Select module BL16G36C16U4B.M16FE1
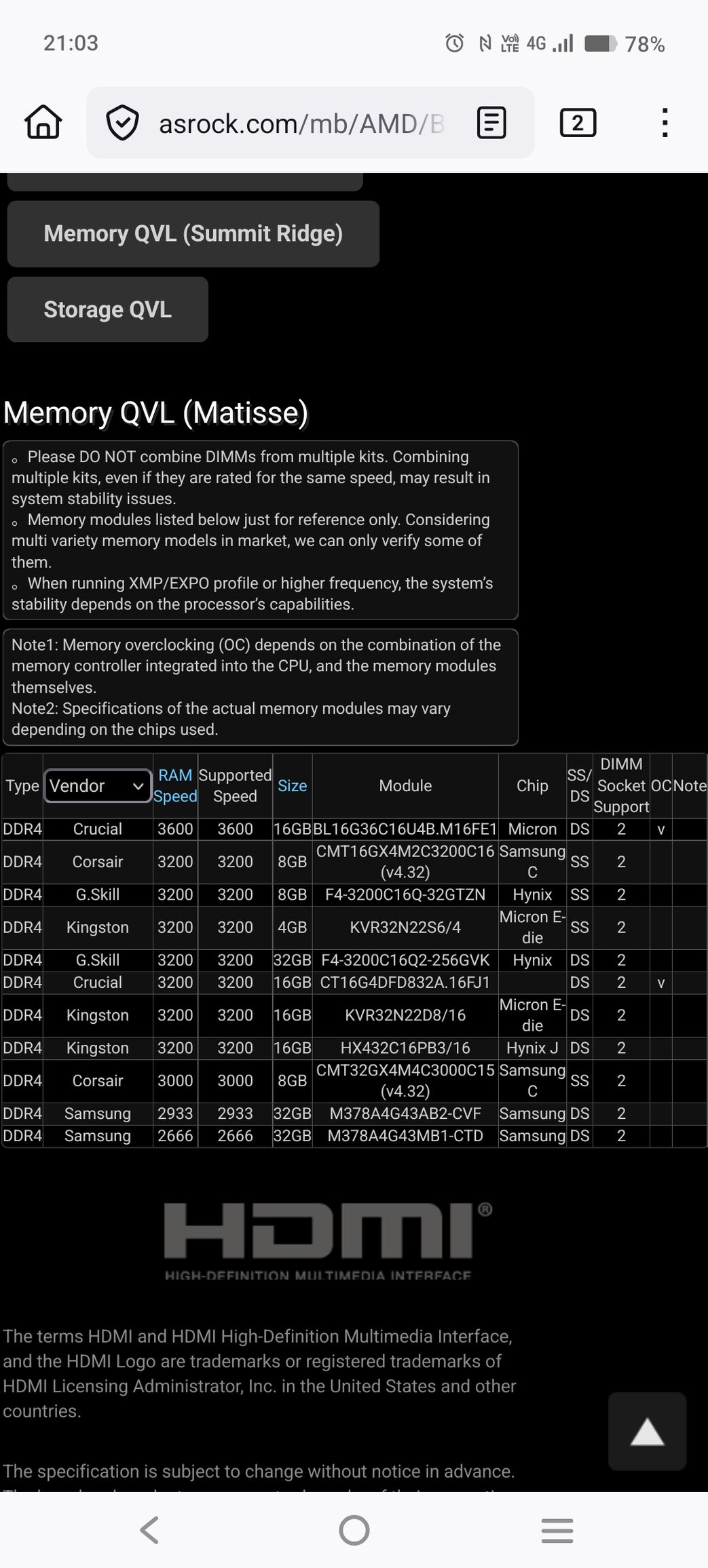The image size is (708, 1568). coord(405,829)
